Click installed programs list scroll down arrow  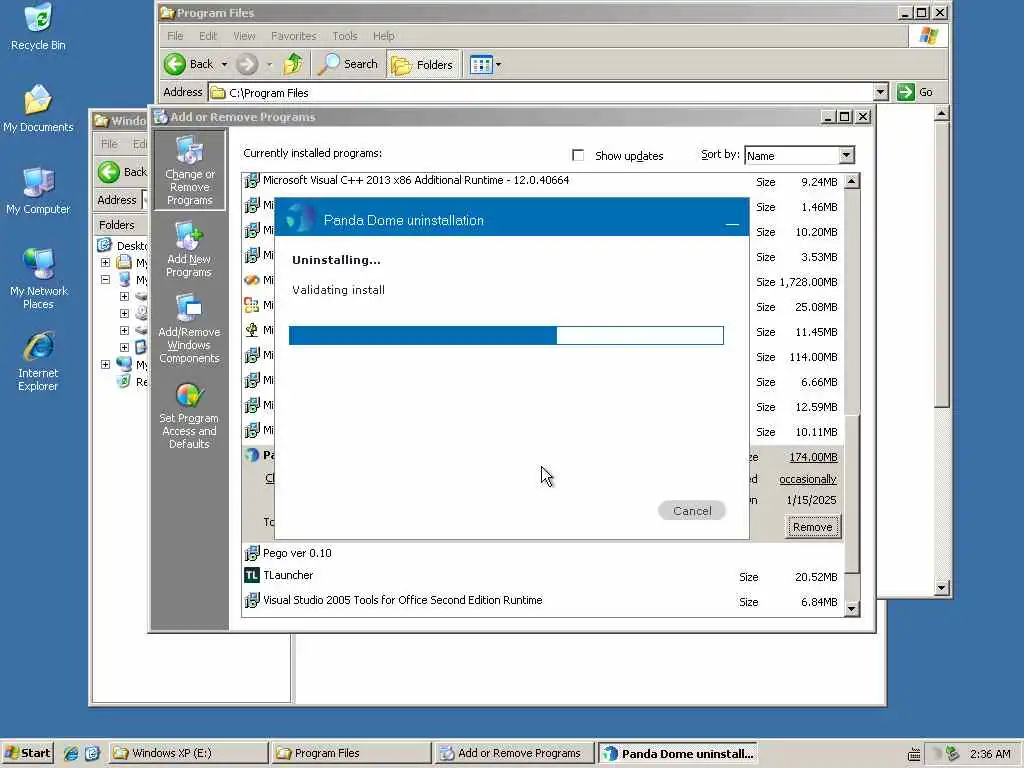point(852,609)
